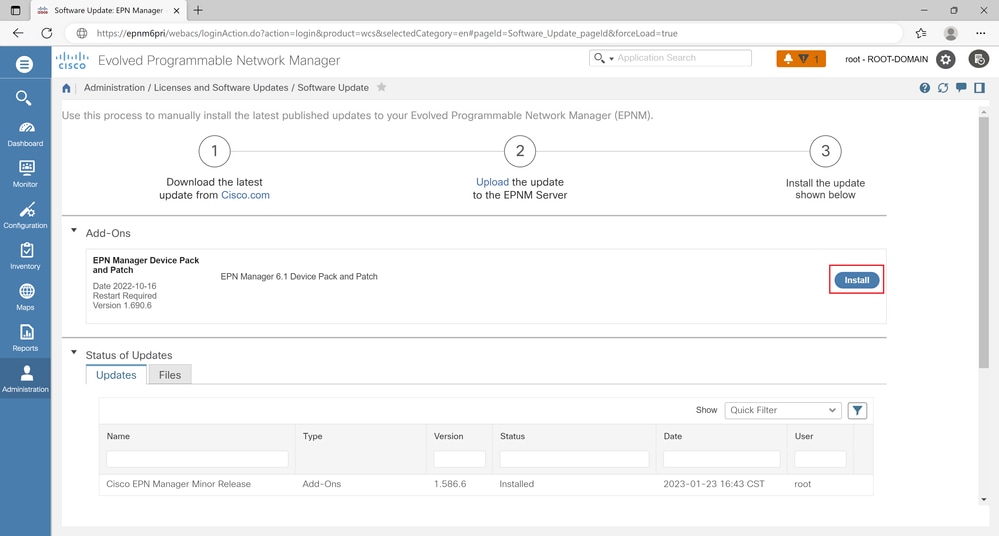This screenshot has height=536, width=999.
Task: Open Licenses and Software Updates breadcrumb
Action: coord(221,88)
